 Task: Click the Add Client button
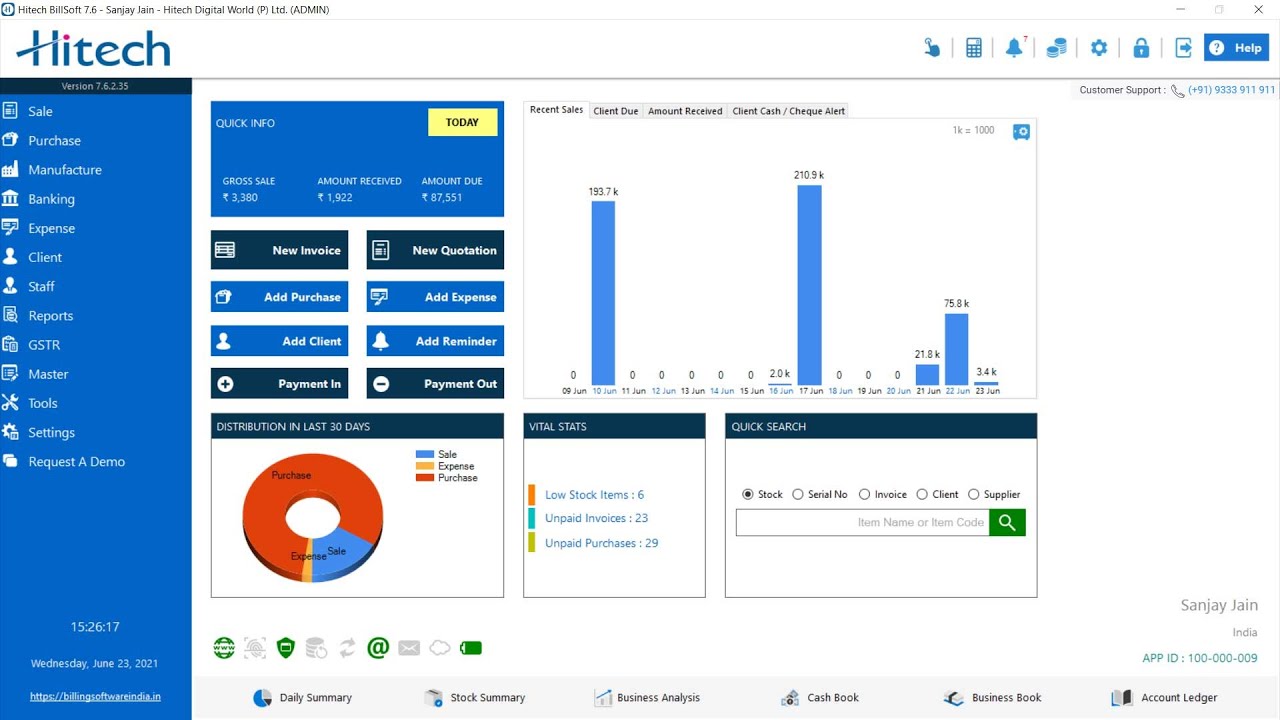279,341
